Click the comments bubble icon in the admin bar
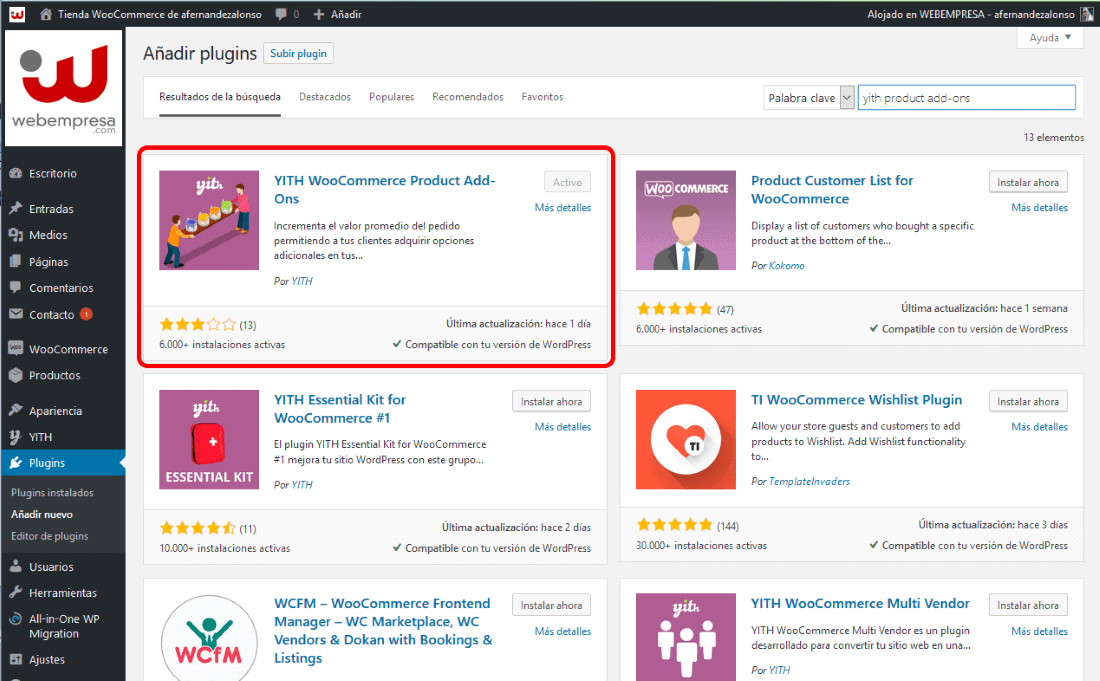Viewport: 1100px width, 681px height. [x=281, y=14]
